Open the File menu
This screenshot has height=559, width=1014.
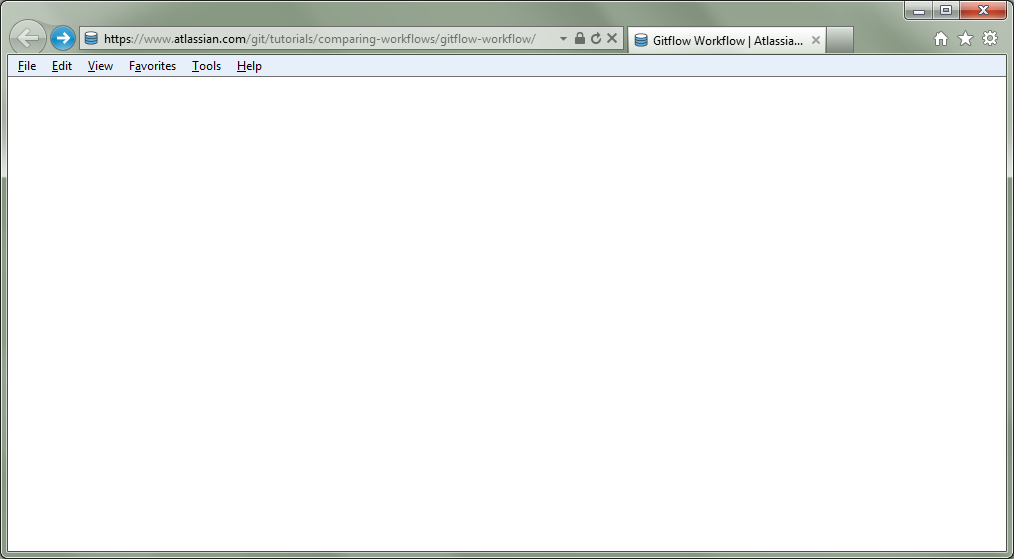27,66
